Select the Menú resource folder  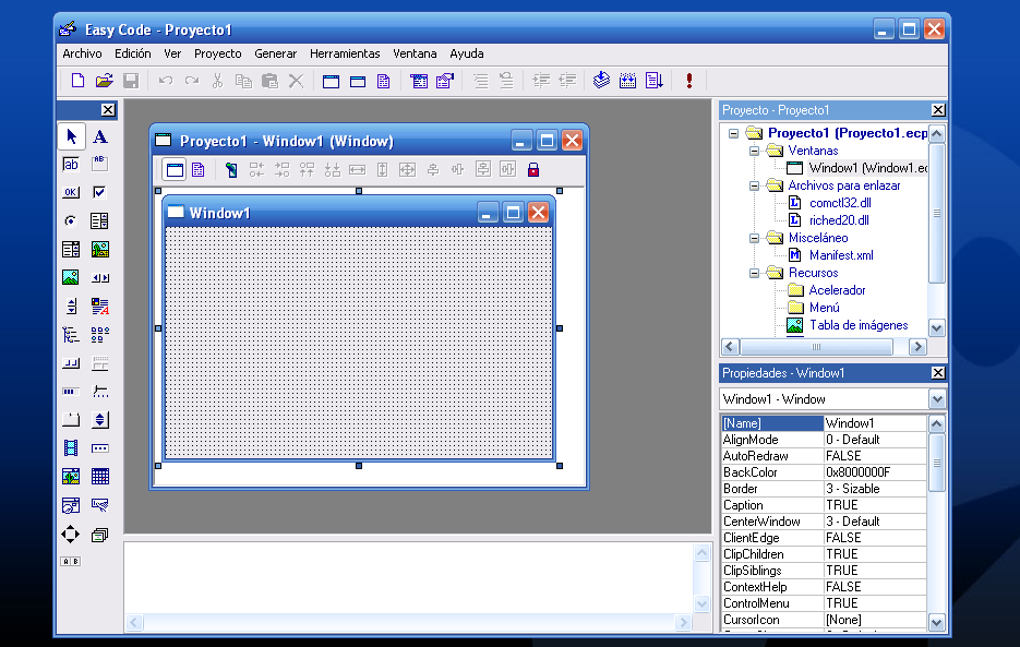pos(824,308)
